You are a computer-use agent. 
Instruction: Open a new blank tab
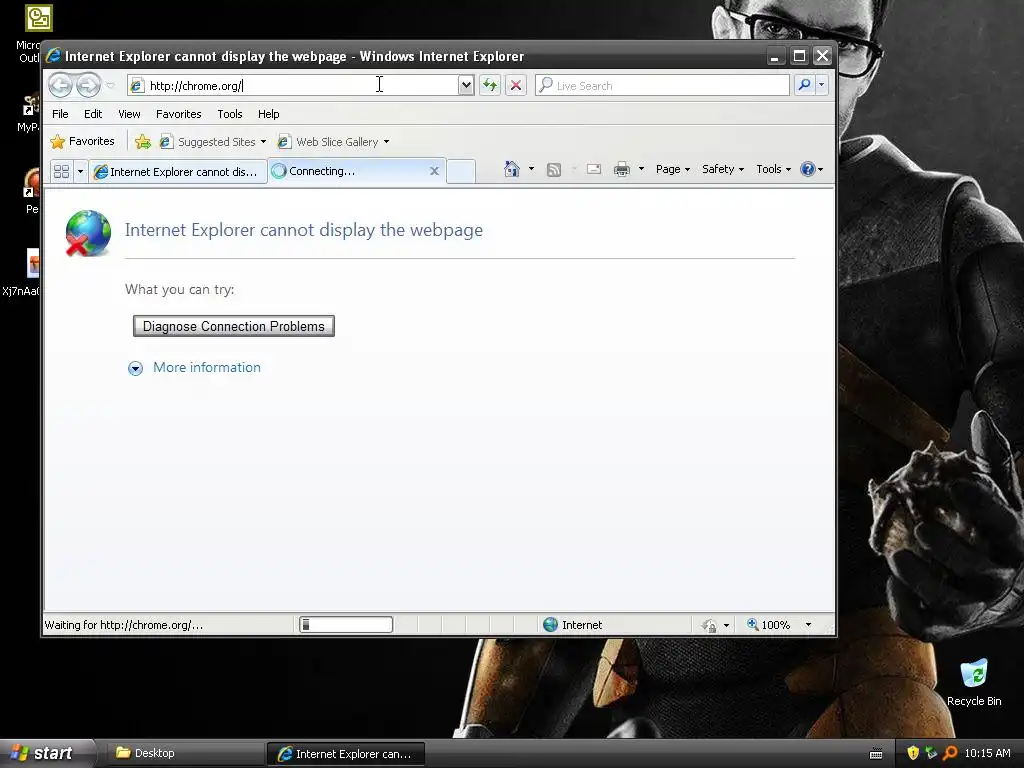[x=461, y=171]
